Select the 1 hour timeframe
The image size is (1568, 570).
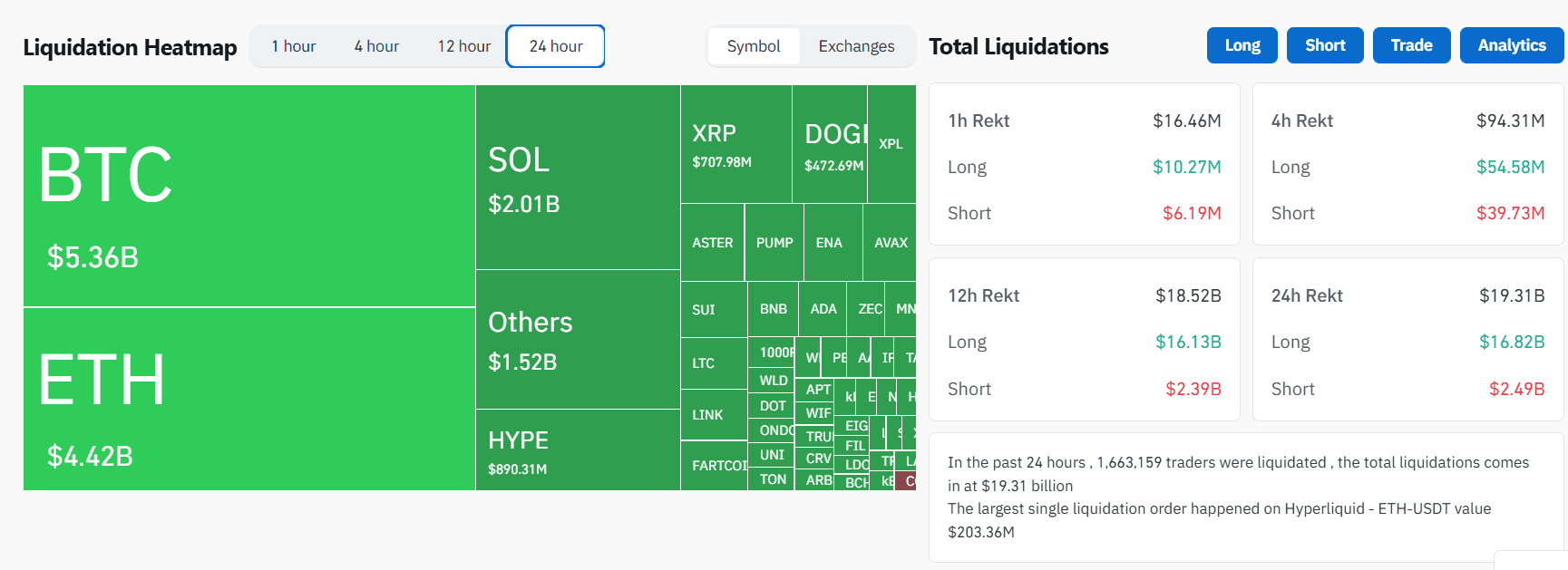coord(293,46)
